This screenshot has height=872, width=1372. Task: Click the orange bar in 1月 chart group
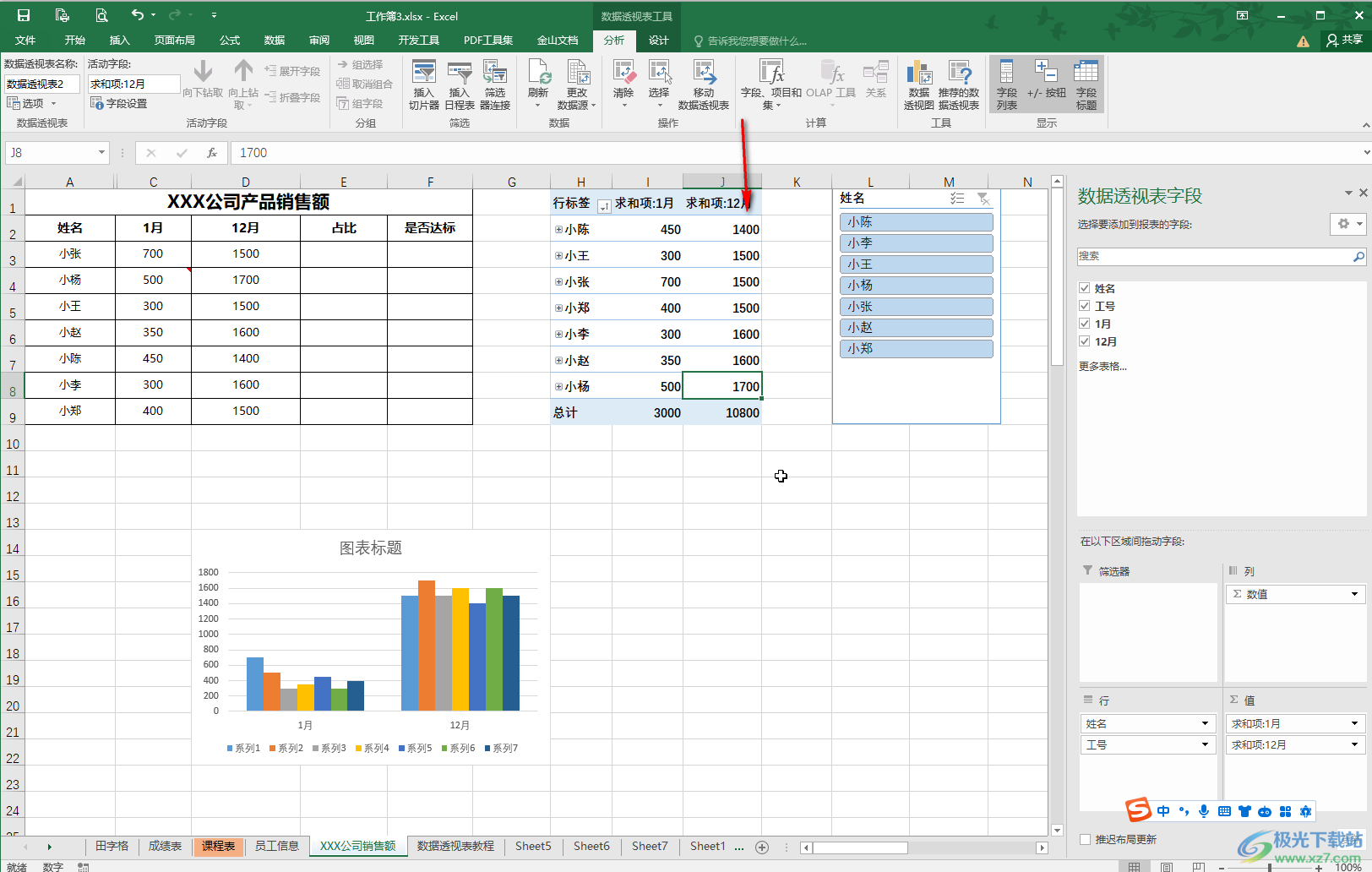point(271,691)
